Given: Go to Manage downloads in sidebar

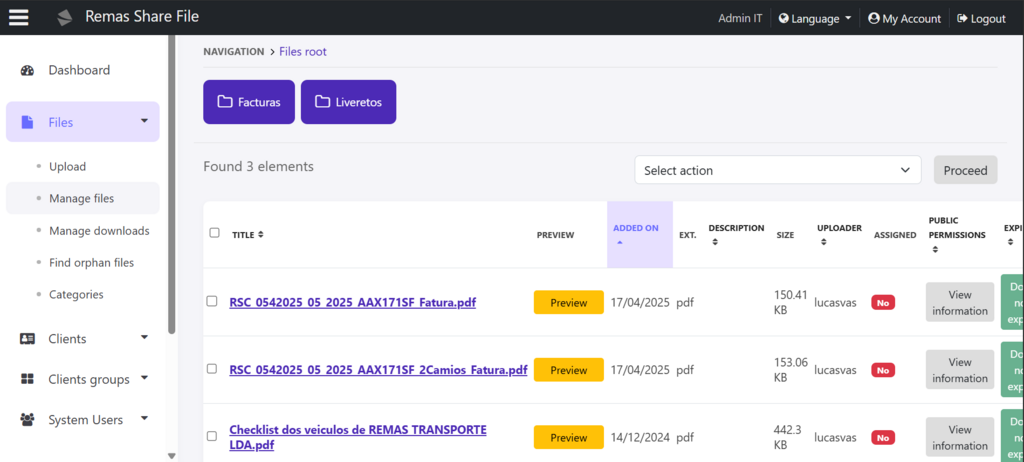Looking at the screenshot, I should click(x=99, y=231).
